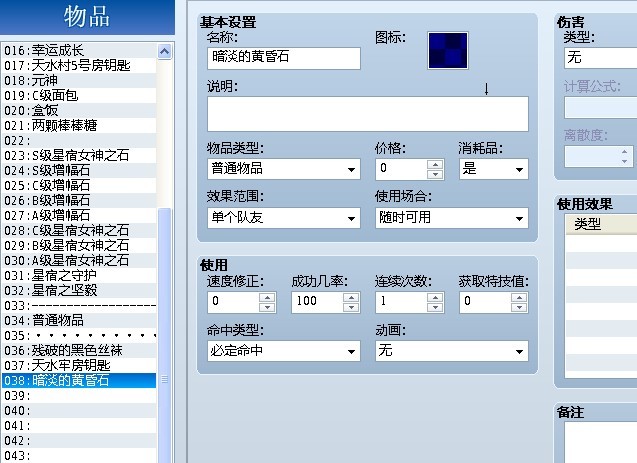
Task: Open the 物品类型 dropdown
Action: coord(284,169)
